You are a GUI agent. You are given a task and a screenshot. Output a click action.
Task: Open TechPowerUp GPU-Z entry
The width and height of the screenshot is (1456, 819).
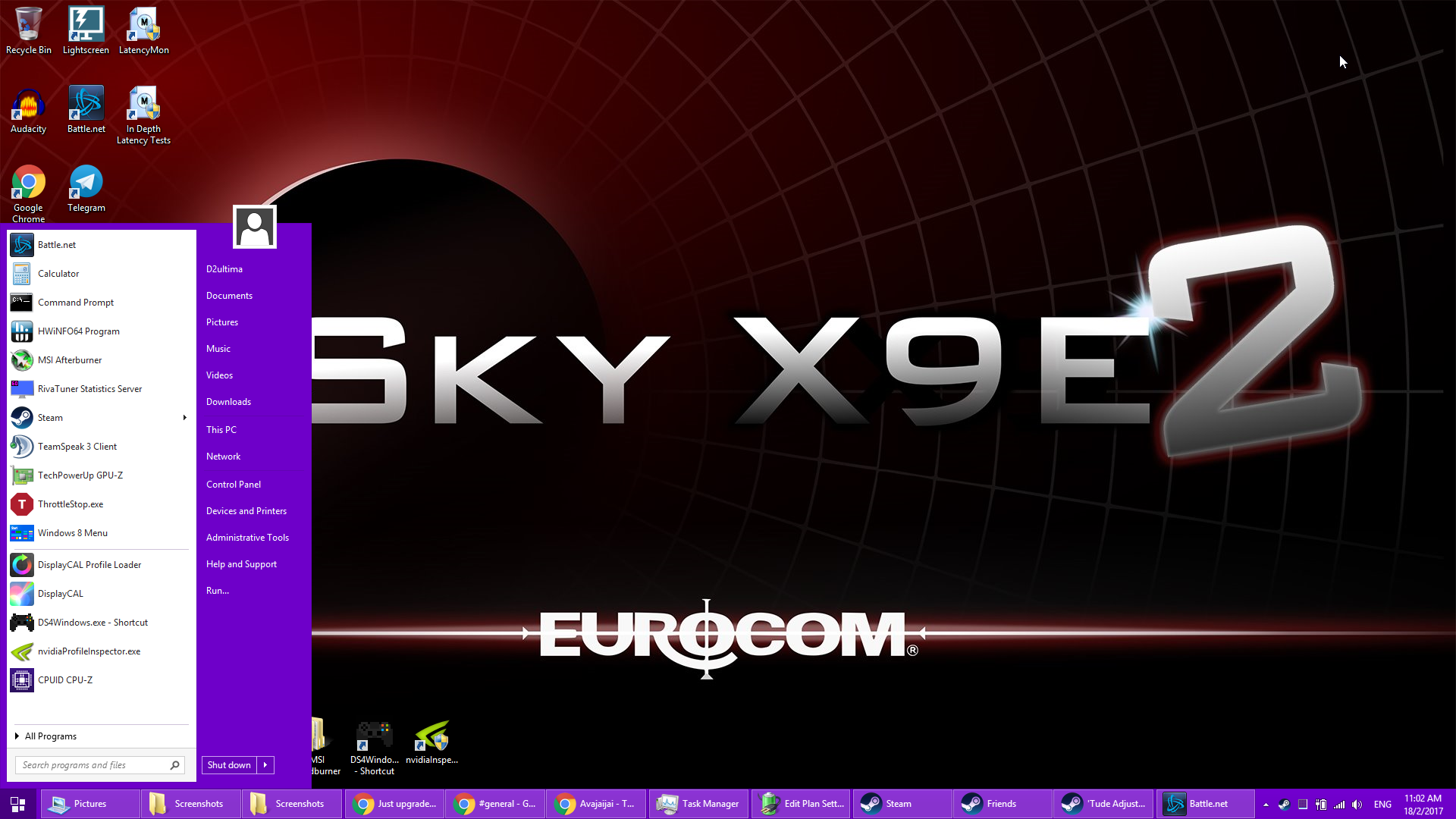pyautogui.click(x=102, y=475)
